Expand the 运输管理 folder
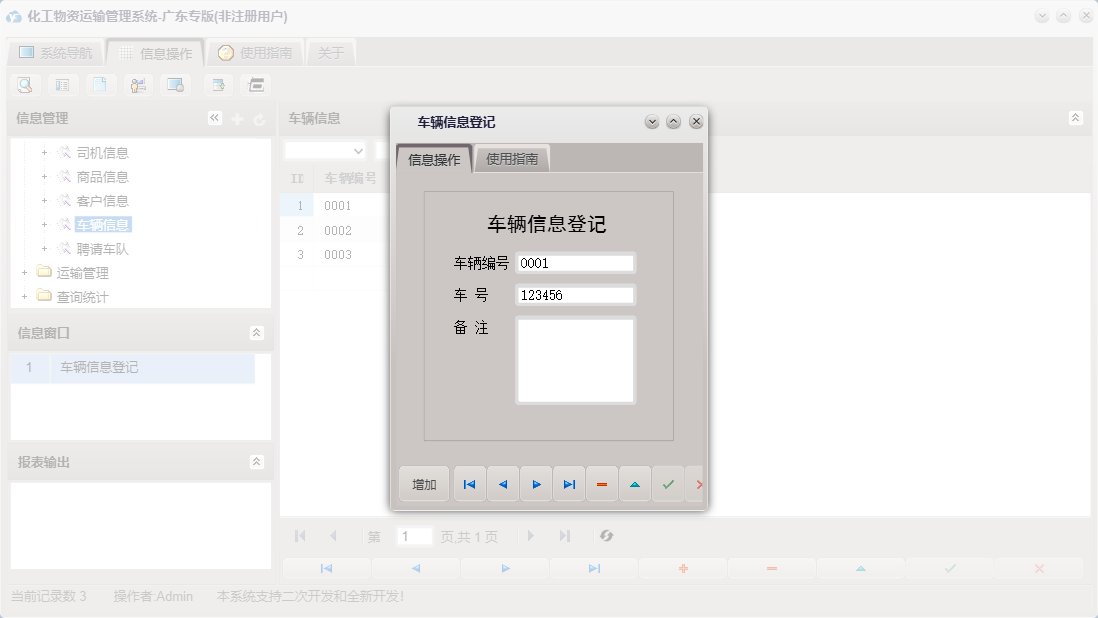This screenshot has height=618, width=1098. pos(23,272)
